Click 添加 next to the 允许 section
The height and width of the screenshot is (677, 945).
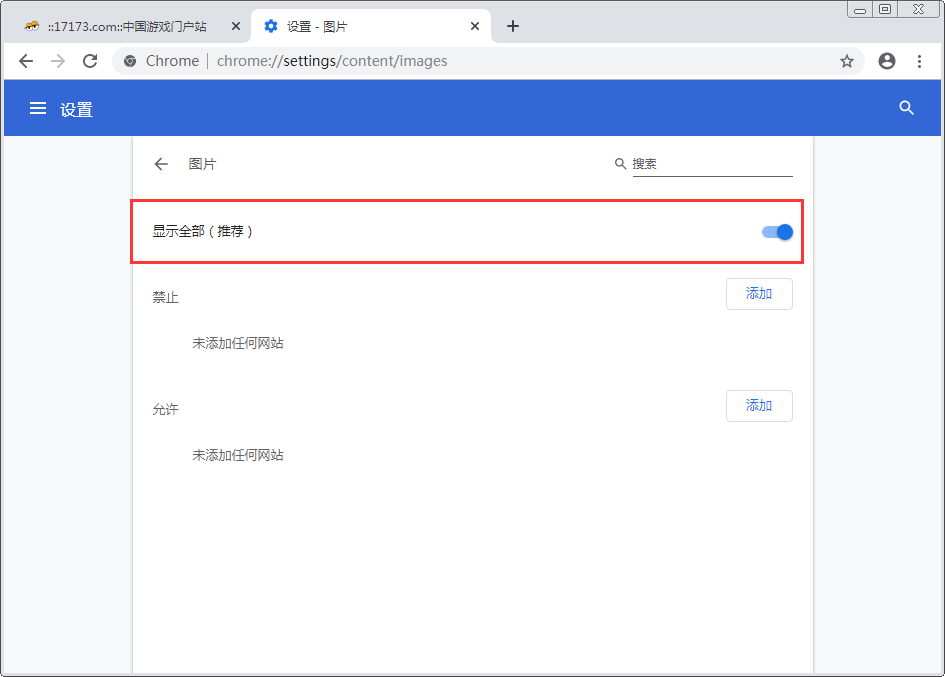[x=759, y=405]
